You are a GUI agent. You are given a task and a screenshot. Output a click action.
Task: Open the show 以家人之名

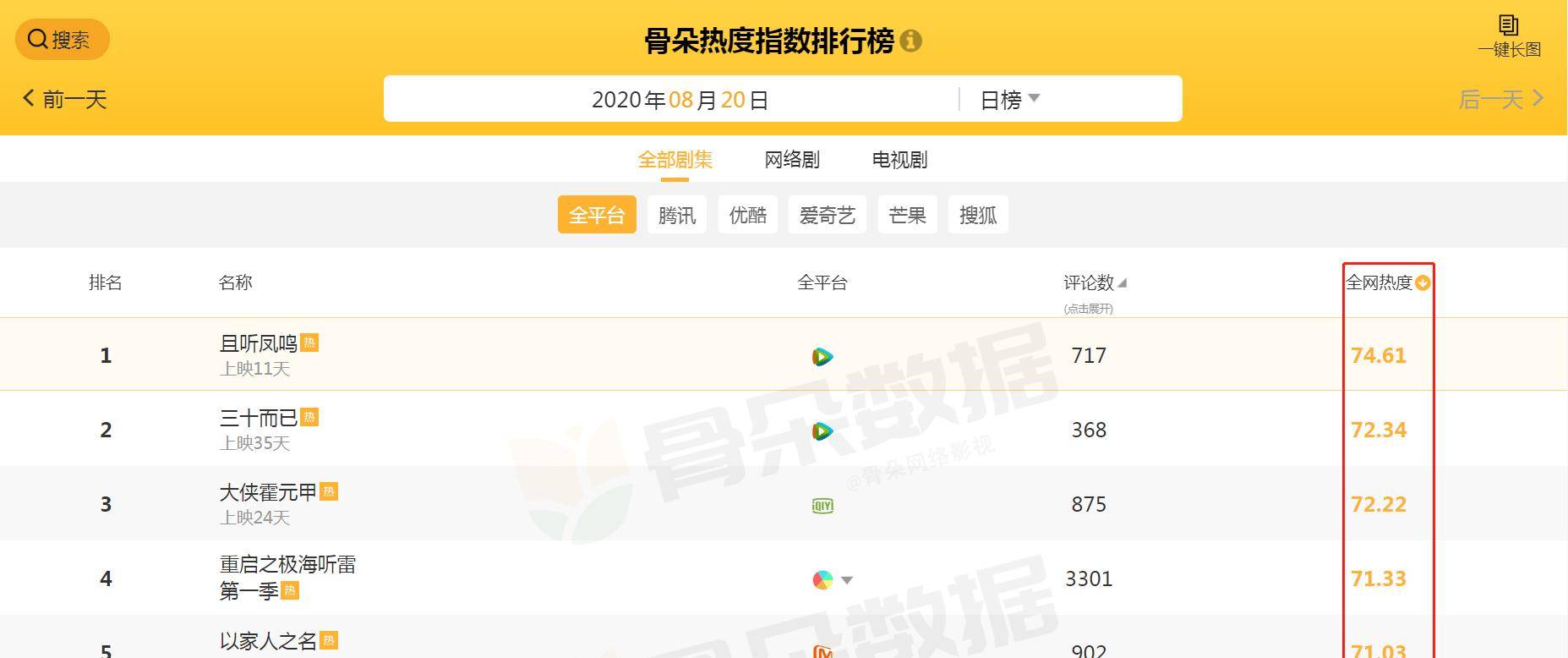268,641
